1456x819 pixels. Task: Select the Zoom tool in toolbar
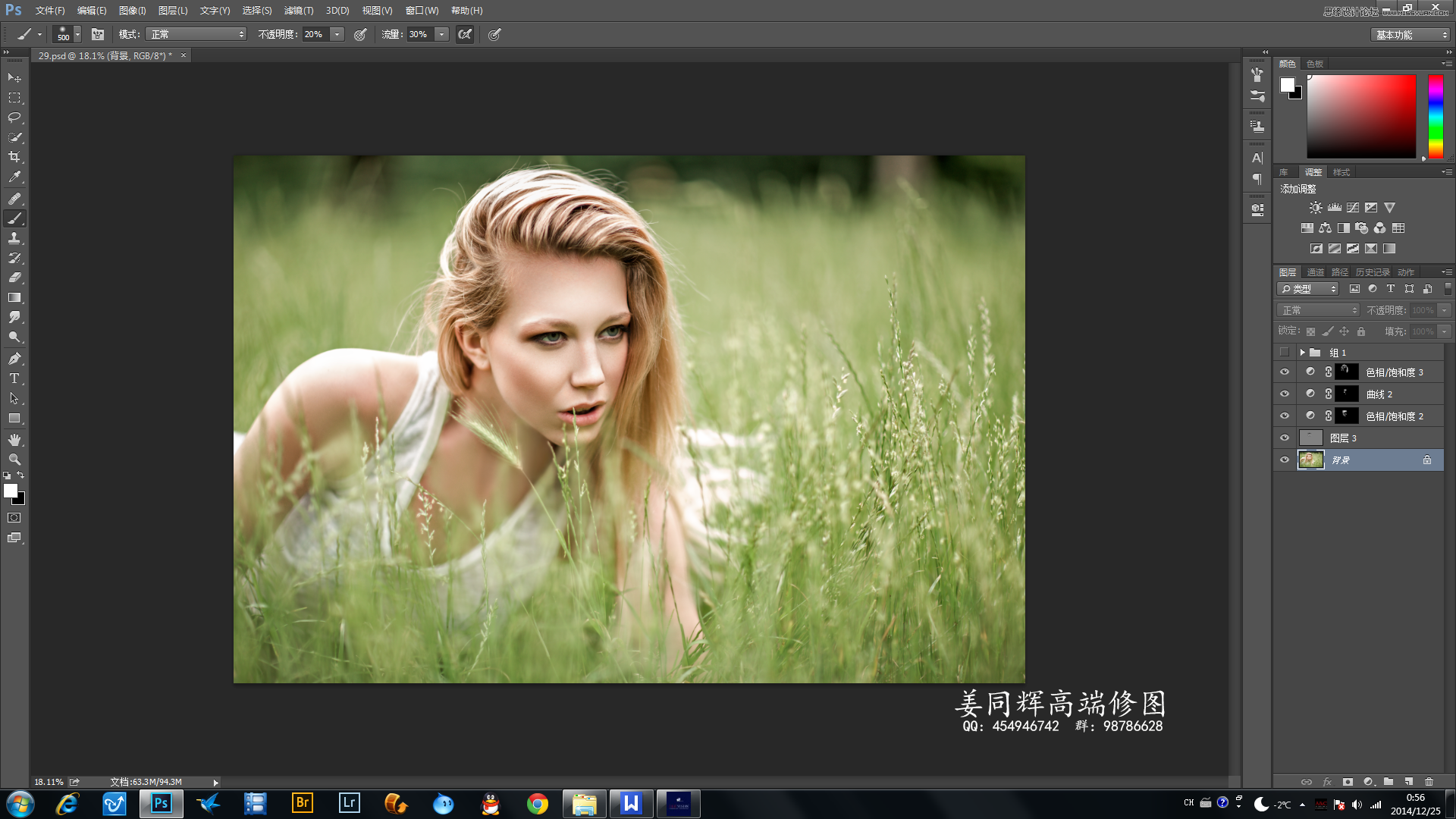coord(14,460)
